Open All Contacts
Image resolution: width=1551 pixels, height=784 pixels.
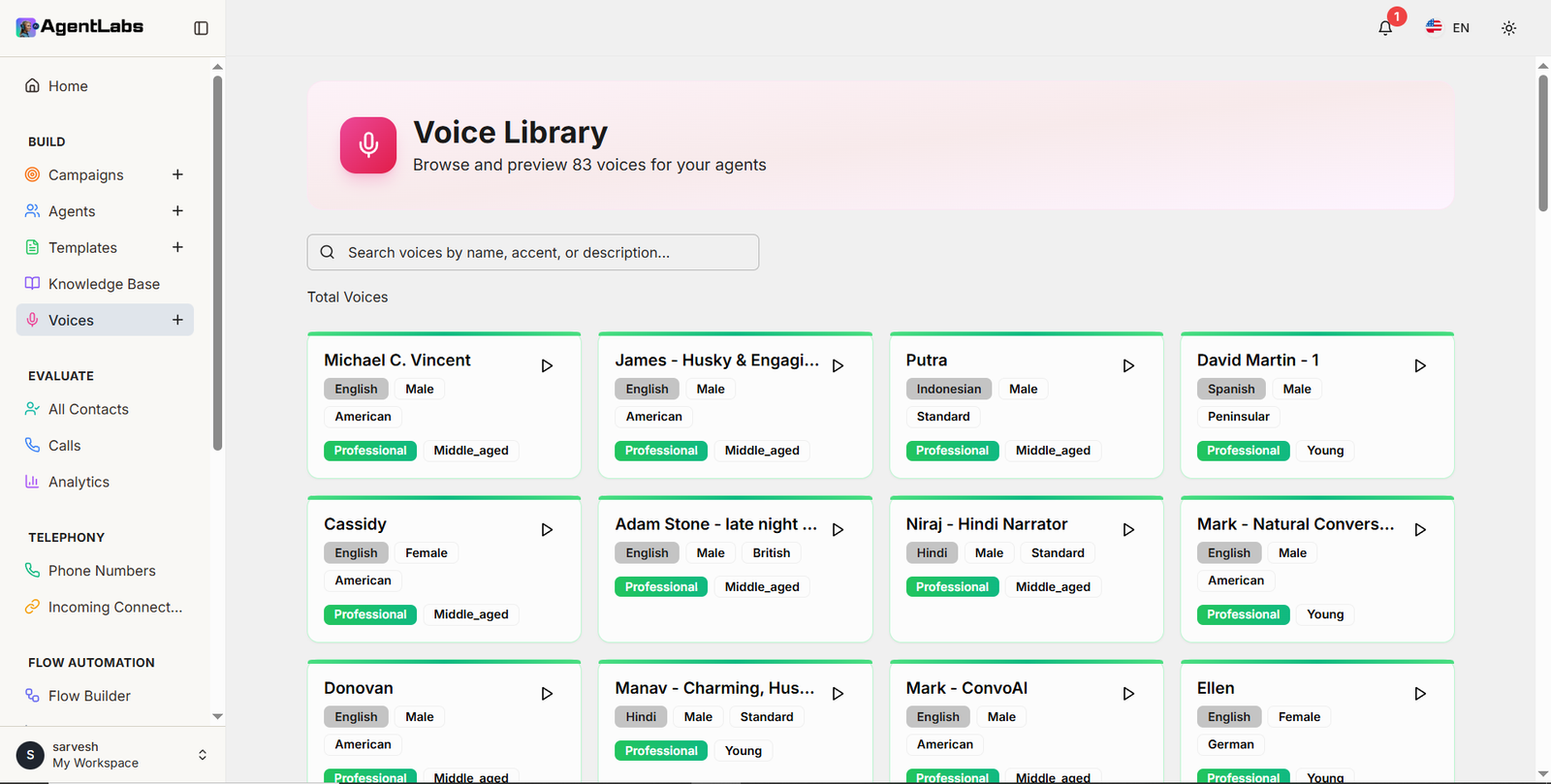105,409
